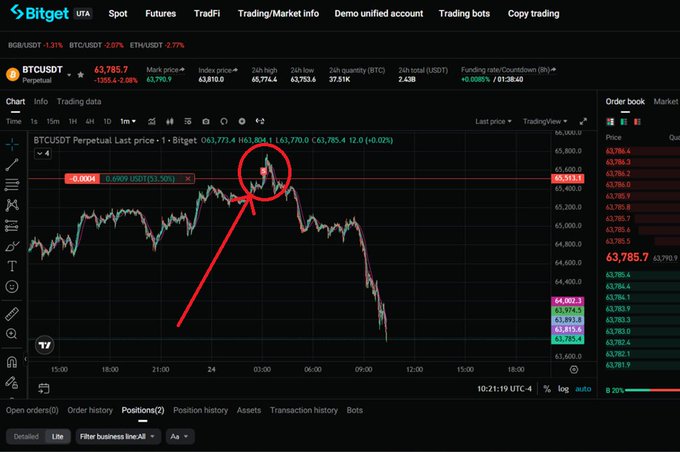Open the TradingView chart type dropdown

(545, 121)
